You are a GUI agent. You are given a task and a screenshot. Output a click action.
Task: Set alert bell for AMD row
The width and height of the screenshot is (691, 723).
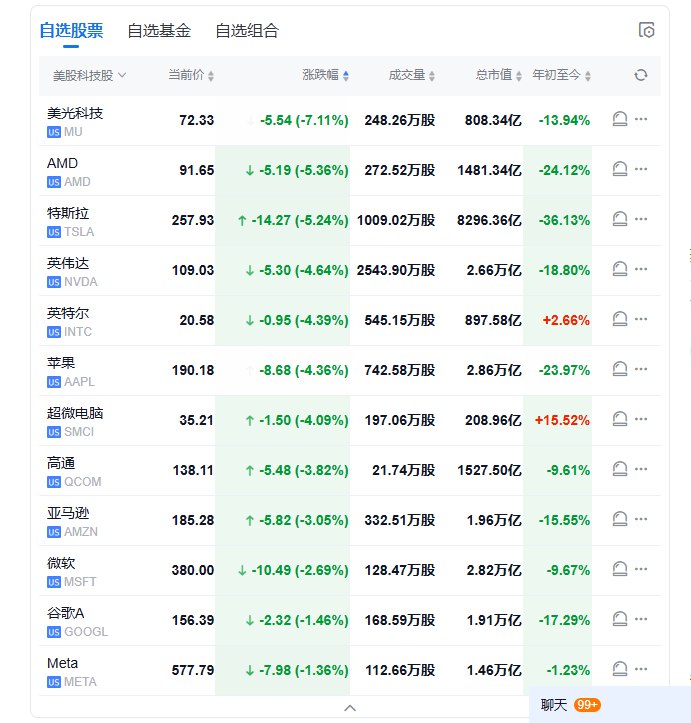coord(620,169)
